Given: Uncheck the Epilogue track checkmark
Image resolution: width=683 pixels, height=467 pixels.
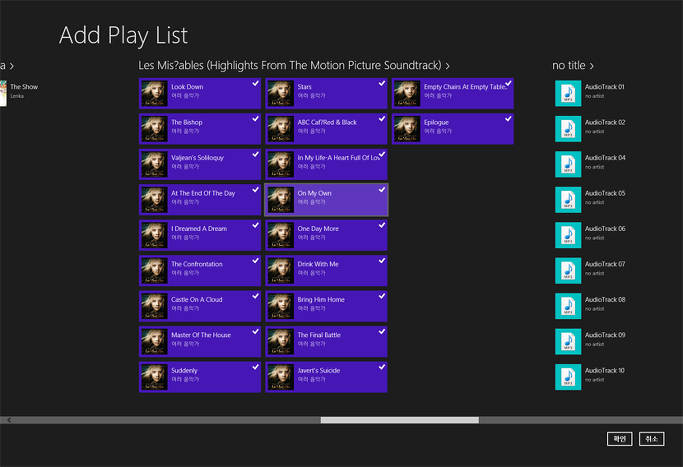Looking at the screenshot, I should click(x=508, y=118).
